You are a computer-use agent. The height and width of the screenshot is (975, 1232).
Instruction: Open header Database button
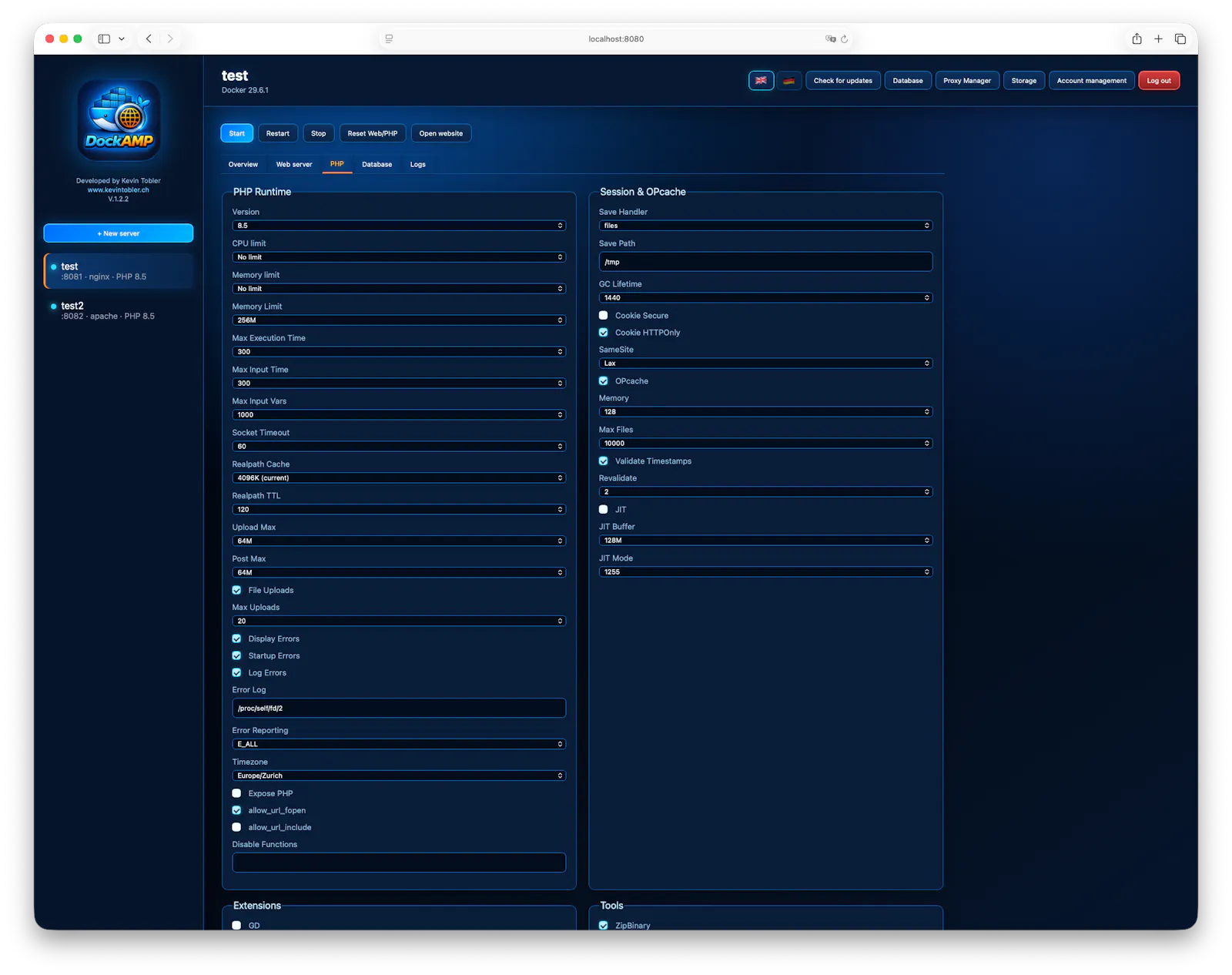coord(908,80)
